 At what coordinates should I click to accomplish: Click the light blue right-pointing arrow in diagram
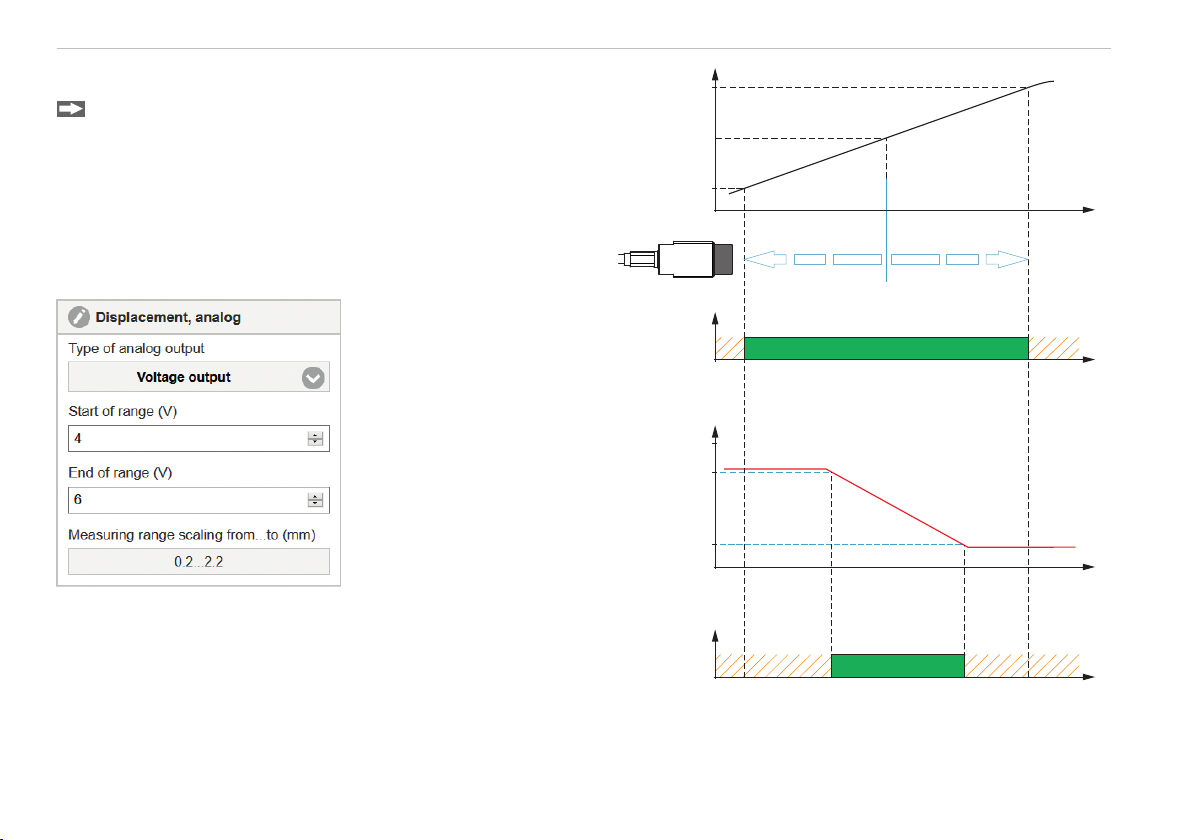click(x=1007, y=259)
